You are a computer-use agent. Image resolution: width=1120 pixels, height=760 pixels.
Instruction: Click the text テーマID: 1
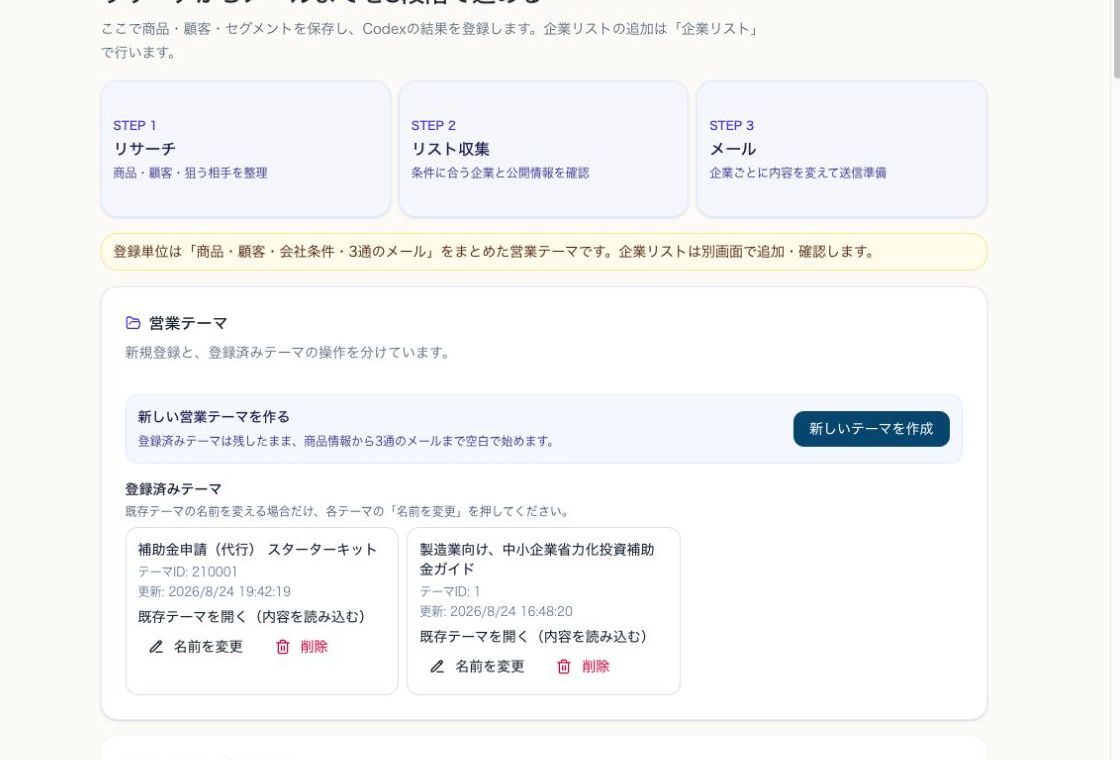tap(449, 591)
